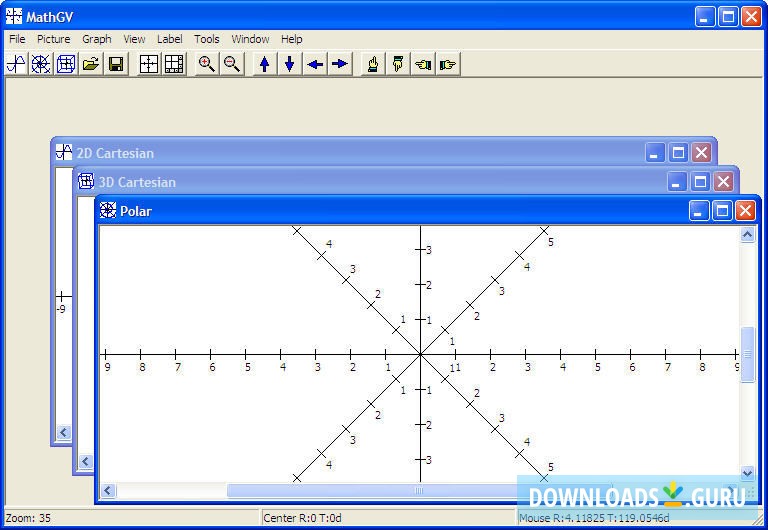Zoom out with the minus magnifier
Image resolution: width=768 pixels, height=530 pixels.
(x=232, y=64)
